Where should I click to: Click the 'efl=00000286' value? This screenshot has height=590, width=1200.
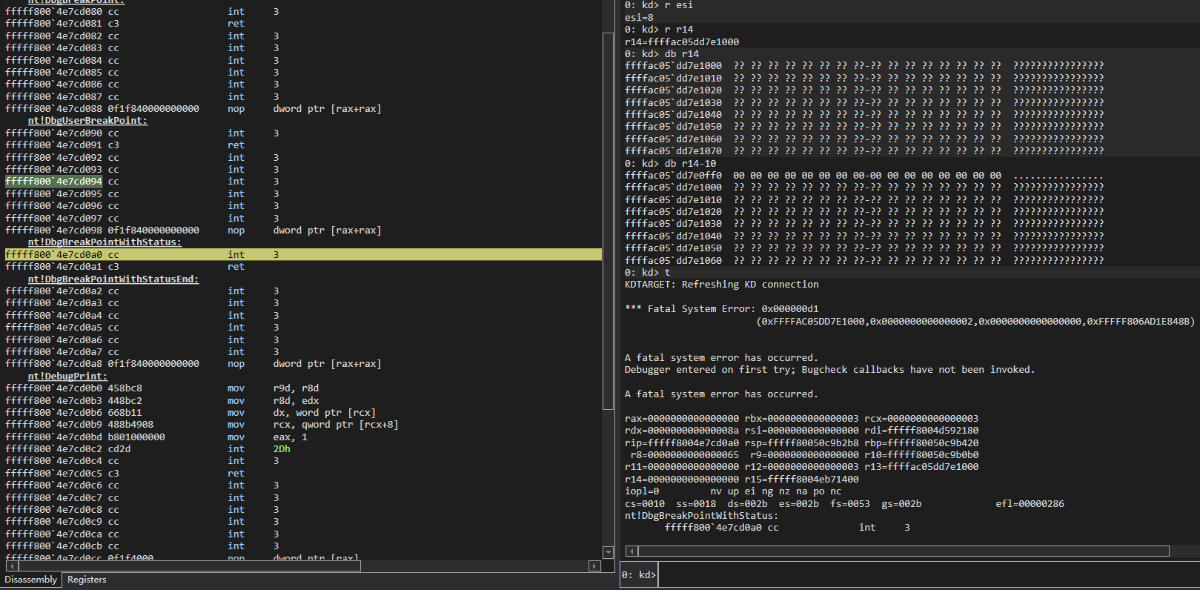1030,503
